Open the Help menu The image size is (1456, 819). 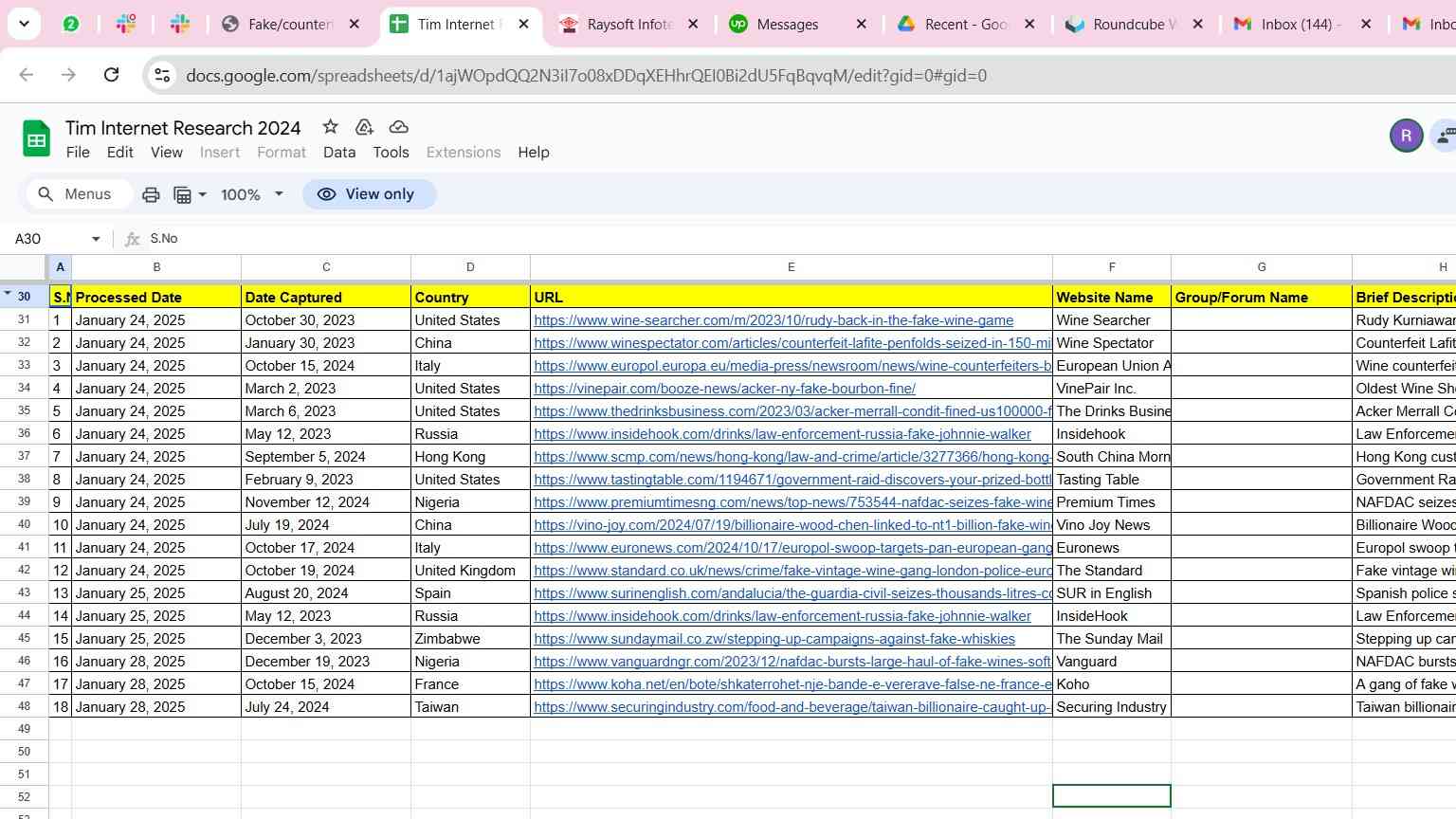click(534, 153)
